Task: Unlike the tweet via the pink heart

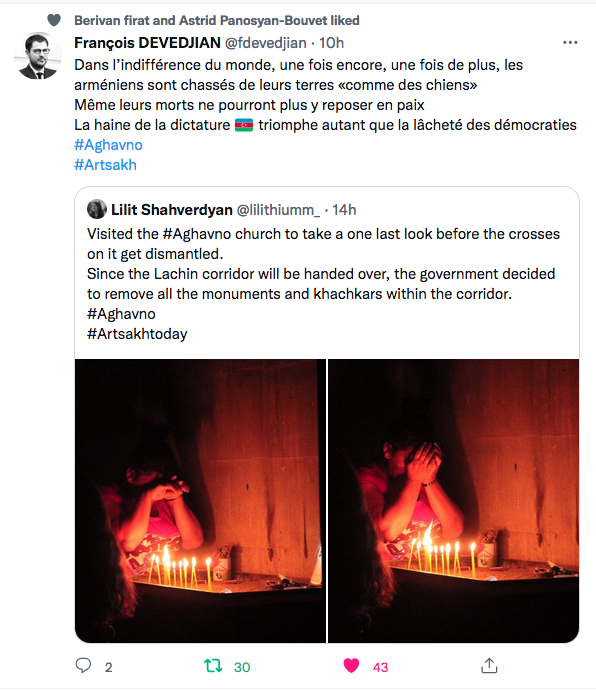Action: [351, 666]
